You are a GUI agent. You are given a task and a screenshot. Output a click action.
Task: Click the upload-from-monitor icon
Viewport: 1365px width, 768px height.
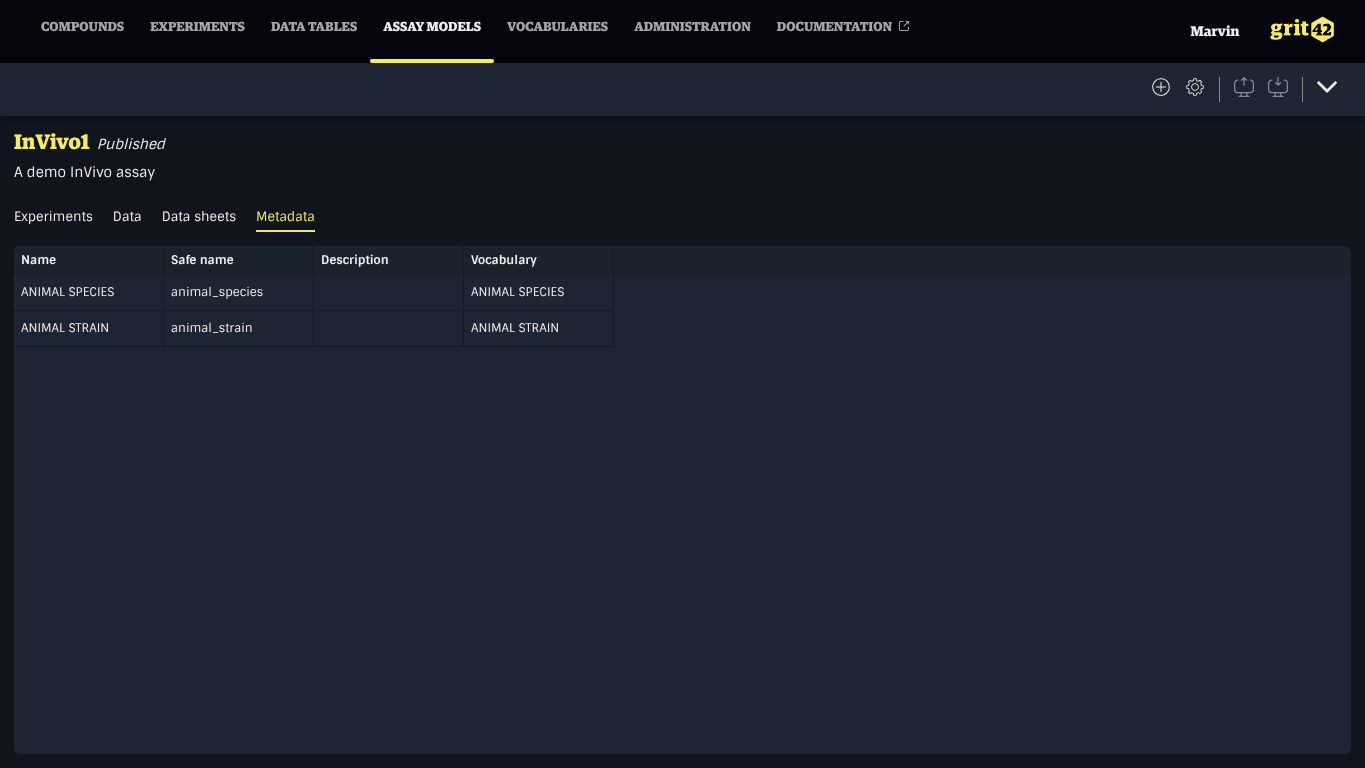point(1244,87)
